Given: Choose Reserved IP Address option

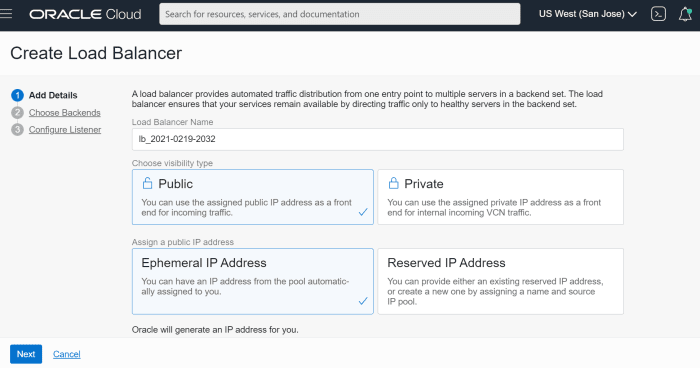Looking at the screenshot, I should point(500,281).
